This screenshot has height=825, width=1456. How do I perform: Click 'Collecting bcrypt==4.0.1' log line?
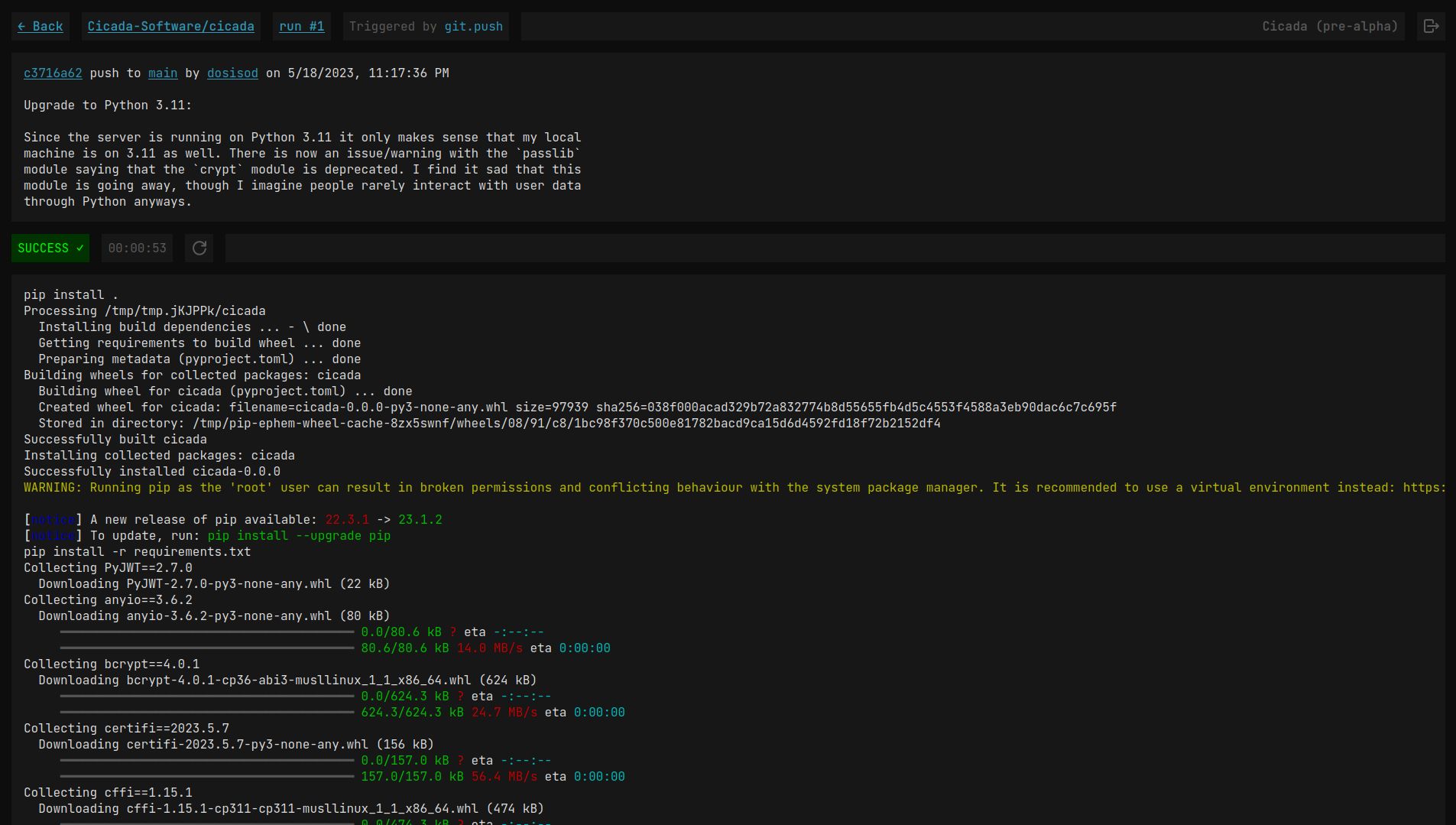point(112,664)
